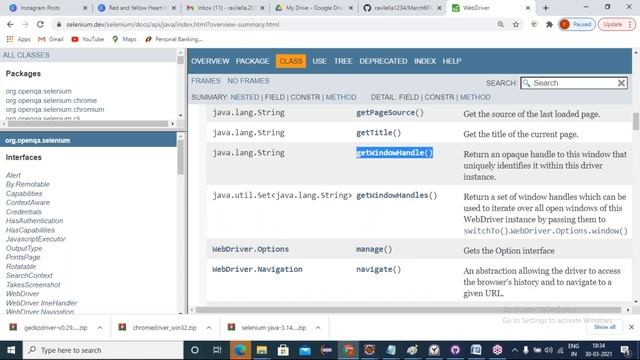Switch to the GitHub ravilella1234 tab
Screen dimensions: 640x360
(402, 8)
